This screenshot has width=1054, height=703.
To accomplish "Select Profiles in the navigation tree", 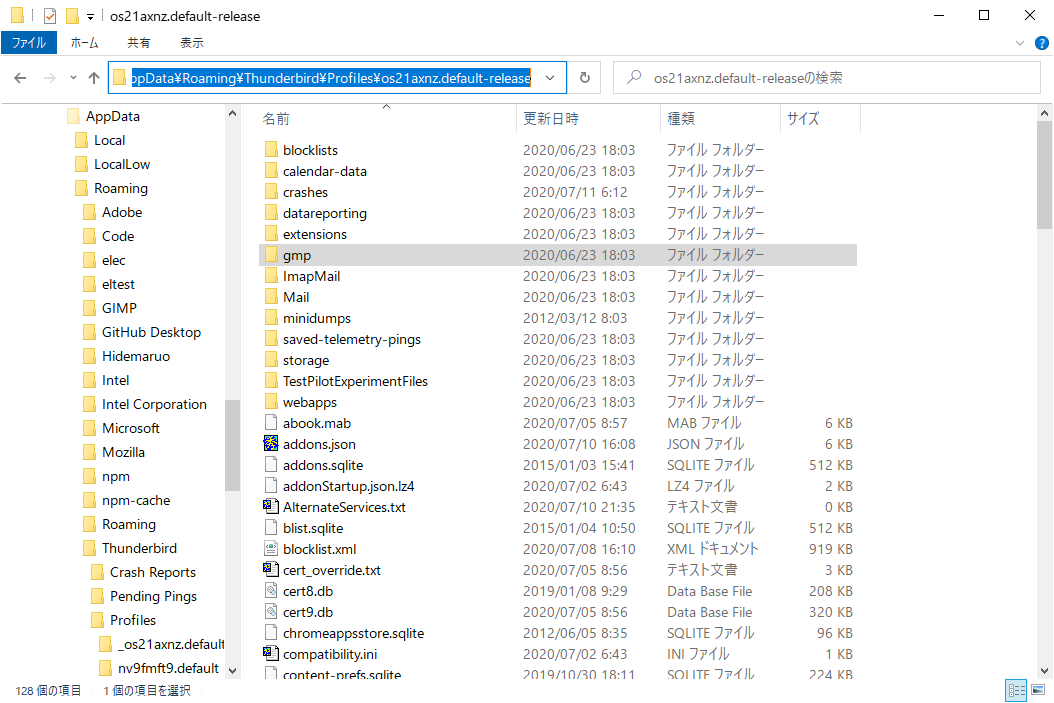I will [x=132, y=620].
